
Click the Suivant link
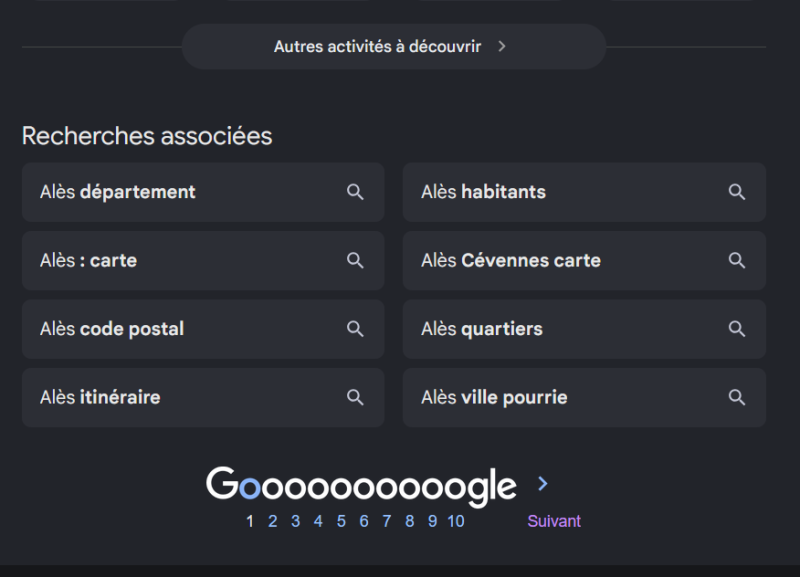coord(554,521)
